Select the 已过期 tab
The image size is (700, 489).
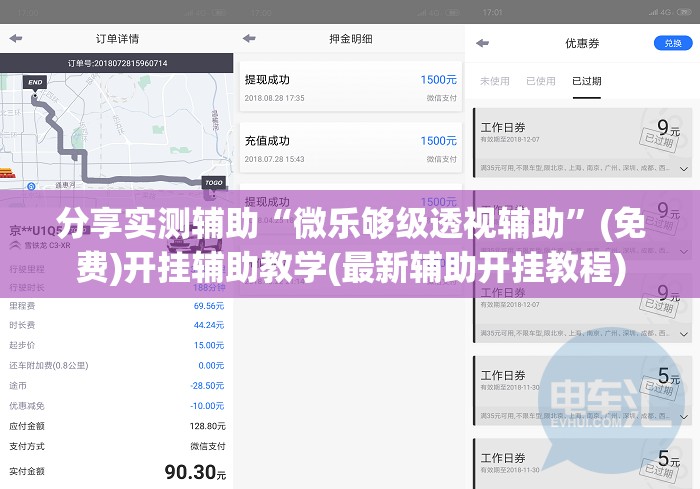pos(587,81)
